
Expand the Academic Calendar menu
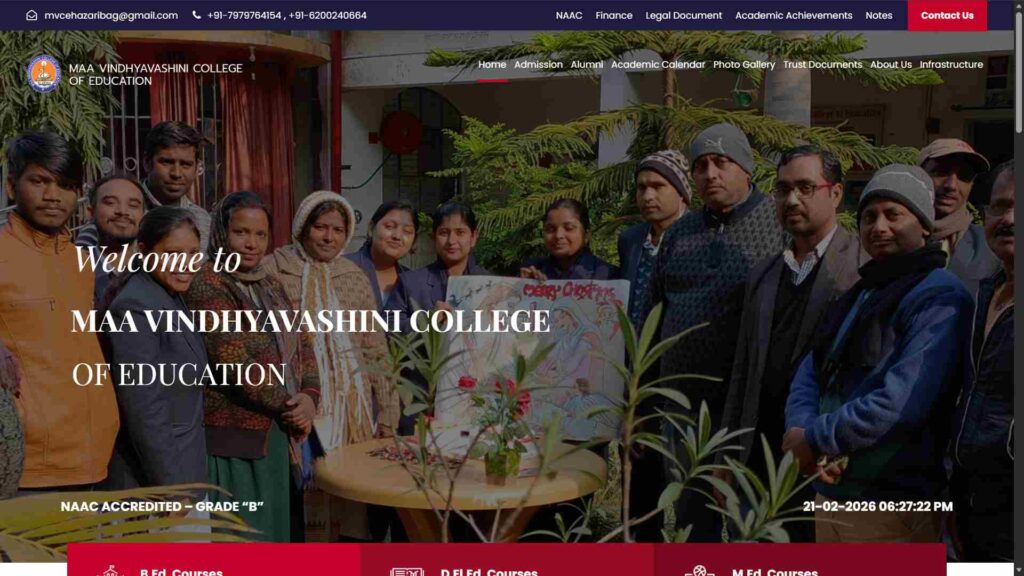[x=658, y=65]
